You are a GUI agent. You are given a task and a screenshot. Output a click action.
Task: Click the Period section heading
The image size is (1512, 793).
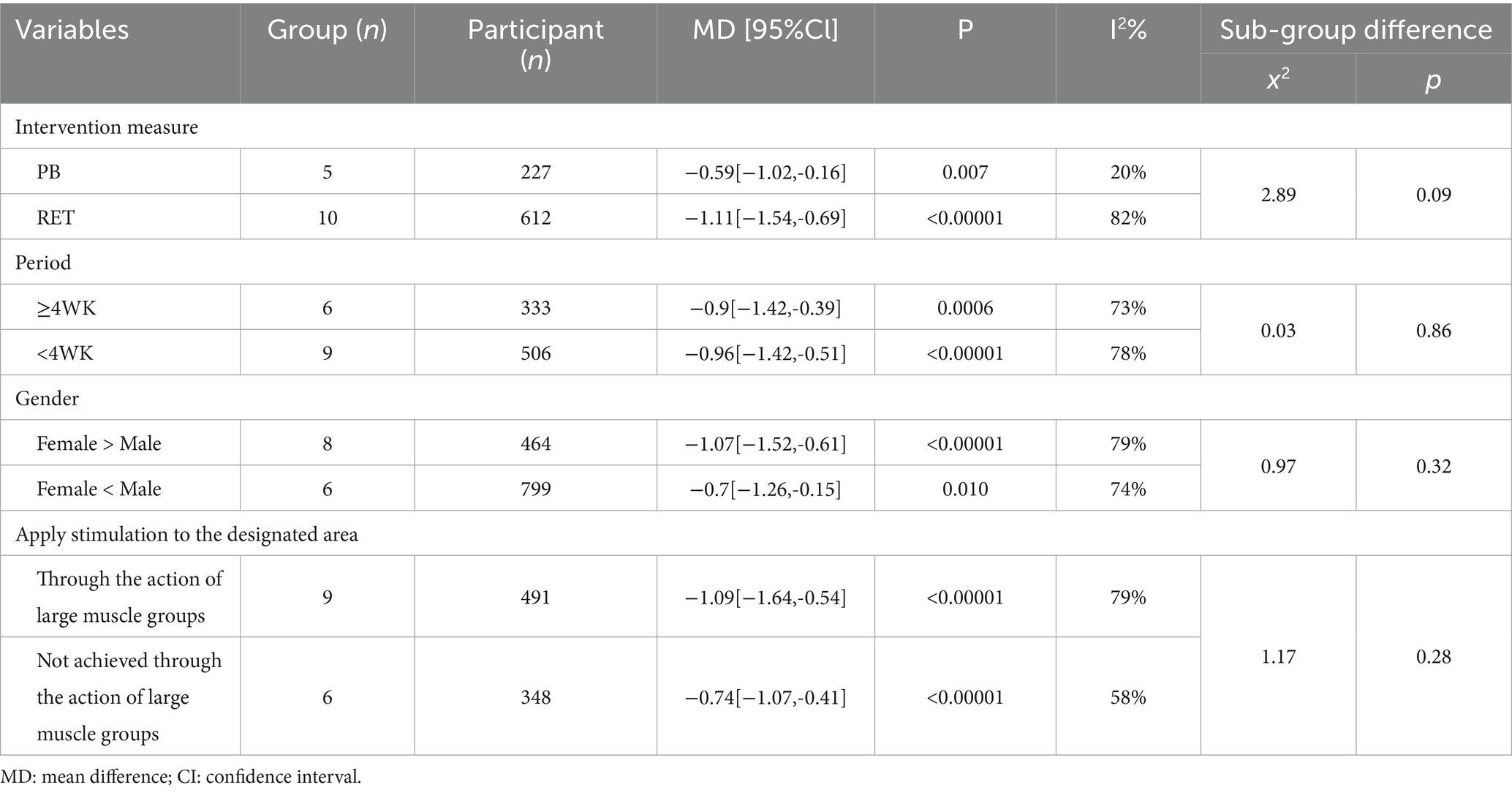pyautogui.click(x=43, y=263)
